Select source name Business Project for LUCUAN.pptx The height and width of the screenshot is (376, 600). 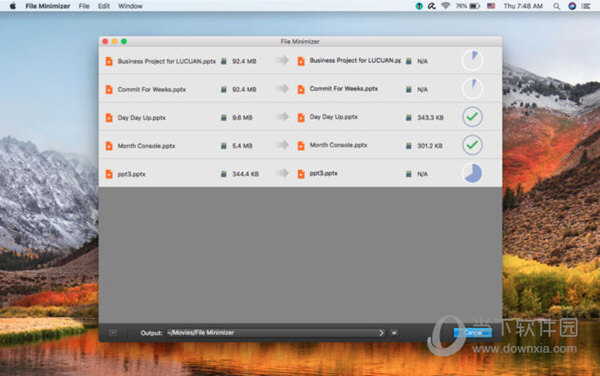[x=166, y=61]
